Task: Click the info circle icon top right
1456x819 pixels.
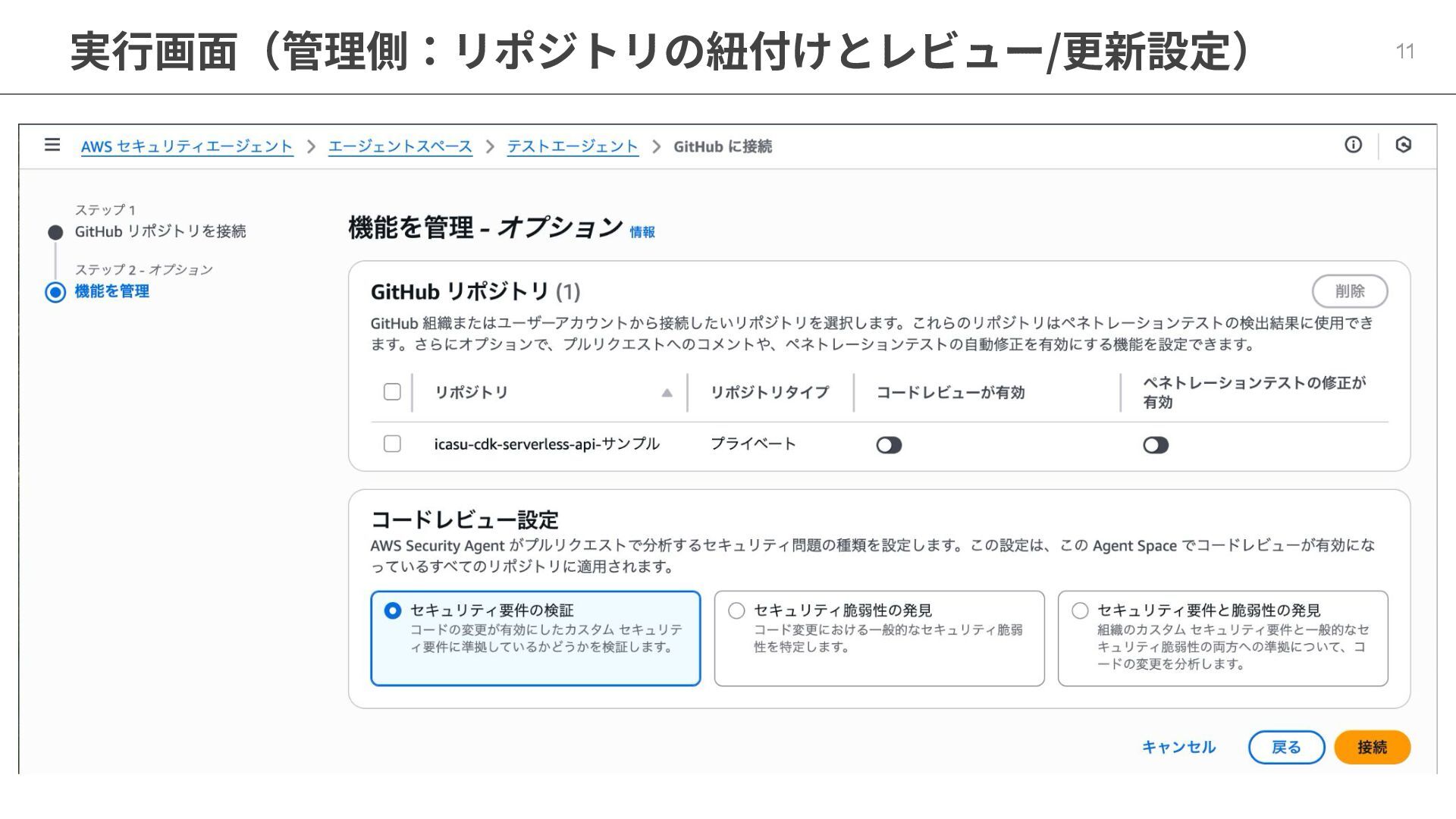Action: pyautogui.click(x=1353, y=145)
